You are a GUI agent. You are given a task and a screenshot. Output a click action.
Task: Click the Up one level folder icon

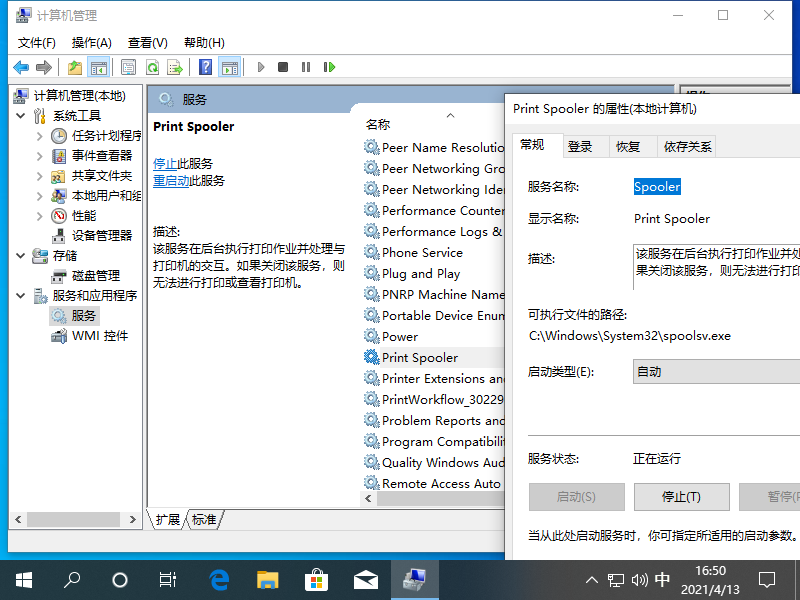pos(75,67)
